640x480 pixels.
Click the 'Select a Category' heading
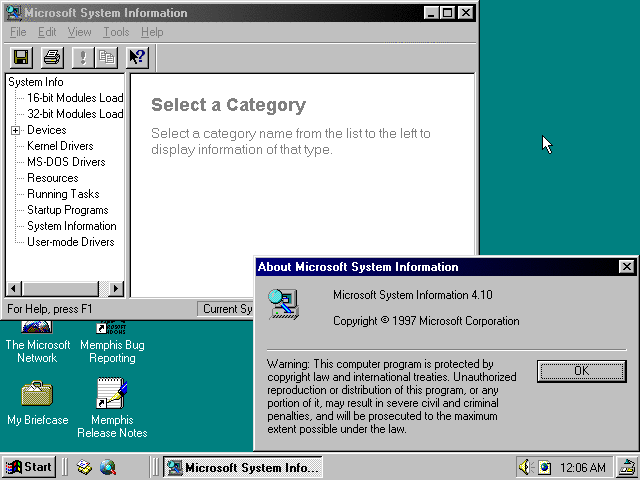(228, 105)
